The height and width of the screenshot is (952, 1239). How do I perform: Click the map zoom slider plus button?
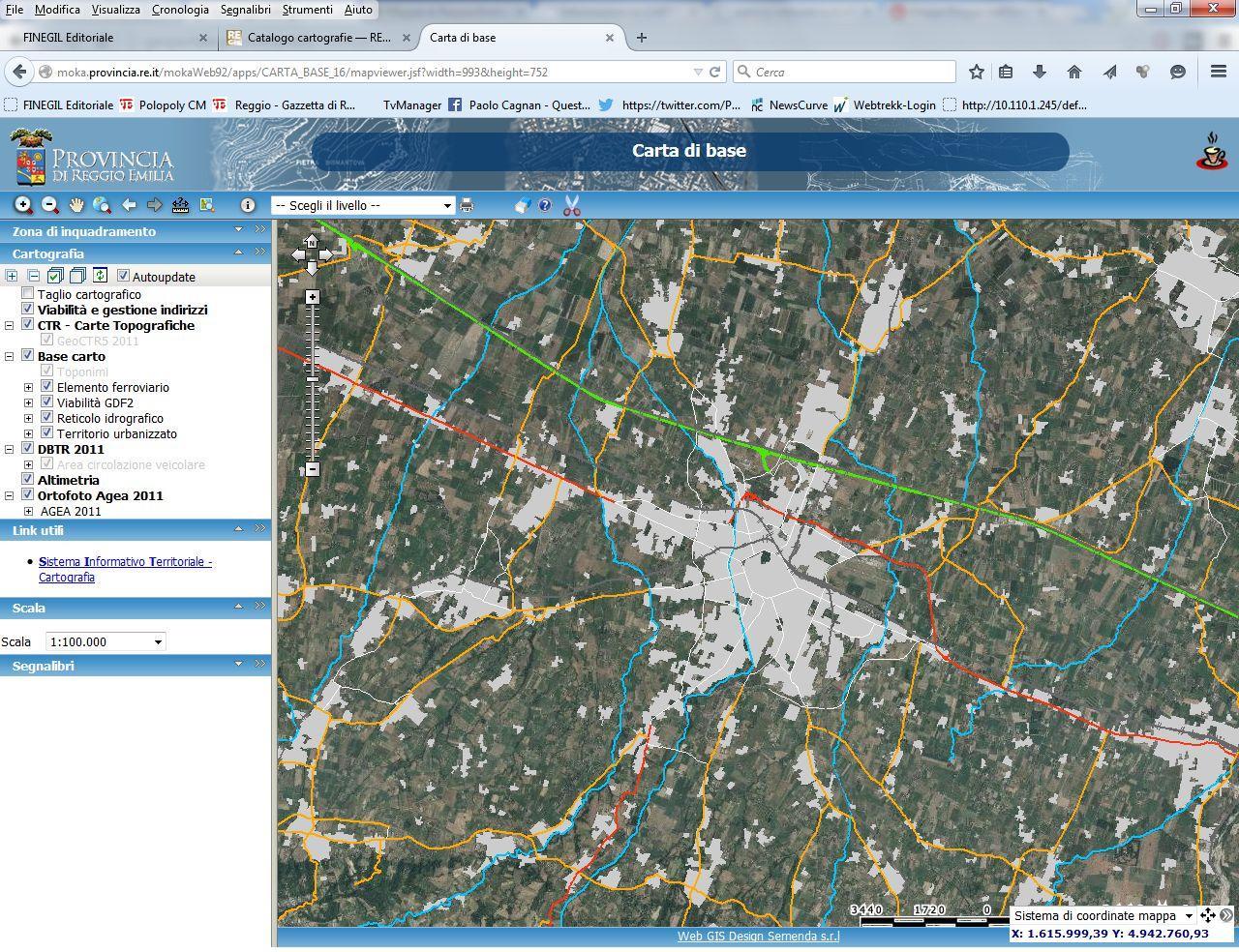[312, 296]
